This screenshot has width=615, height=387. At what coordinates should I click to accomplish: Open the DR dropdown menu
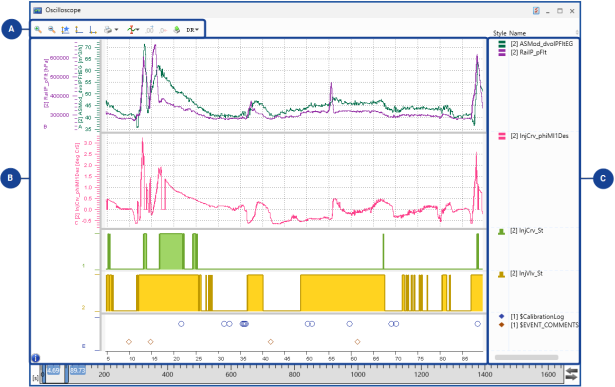pyautogui.click(x=192, y=30)
